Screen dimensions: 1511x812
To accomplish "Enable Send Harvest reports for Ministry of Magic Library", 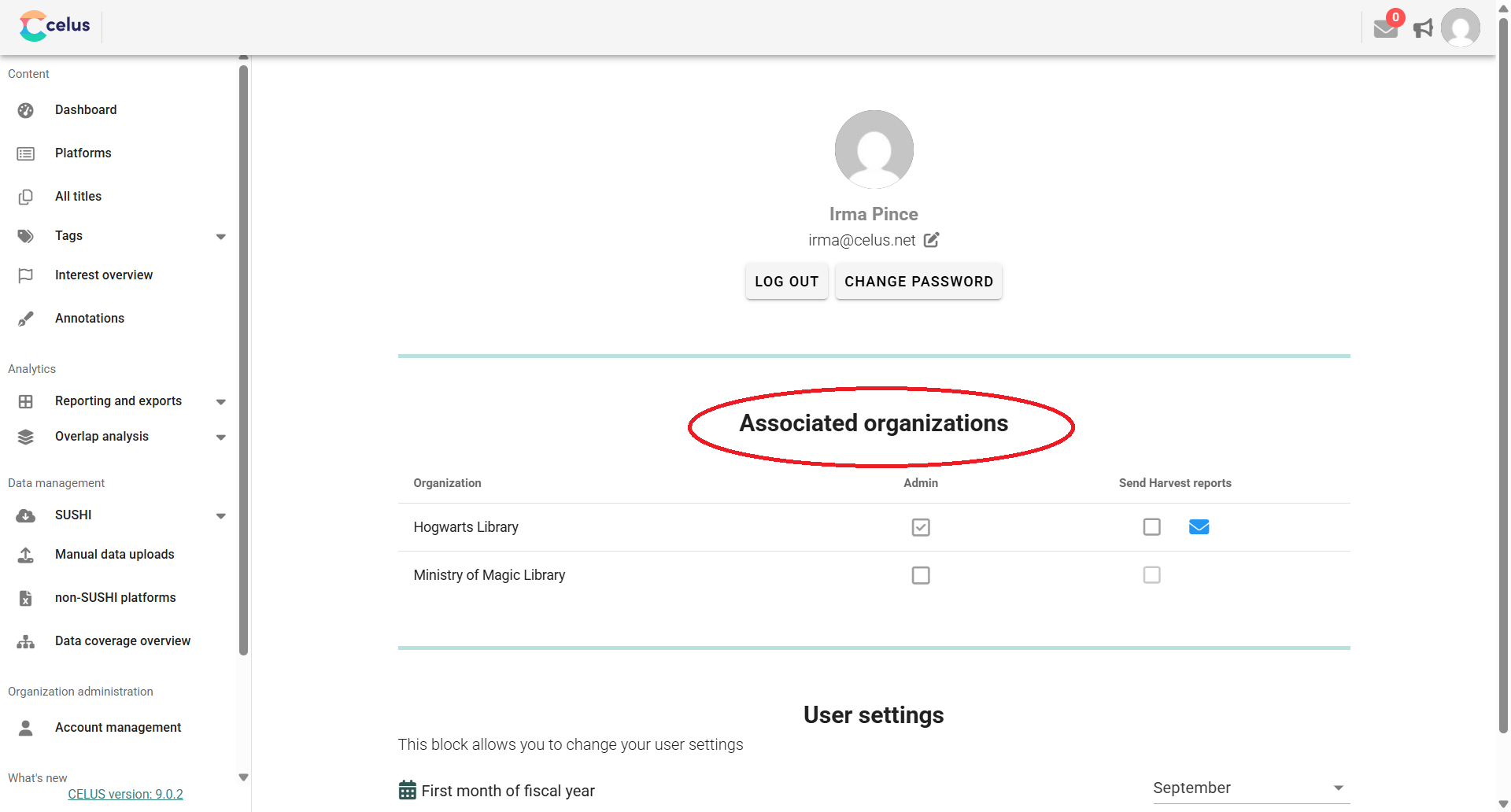I will tap(1152, 575).
